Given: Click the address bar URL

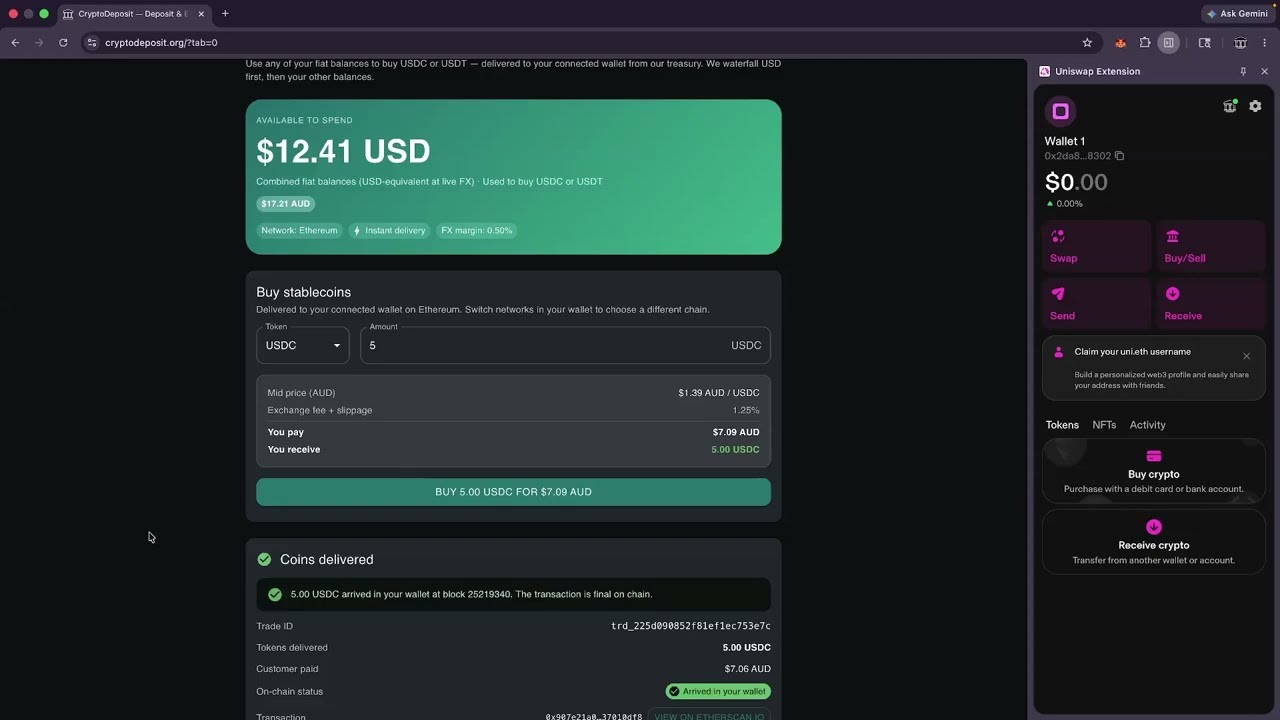Looking at the screenshot, I should [161, 43].
